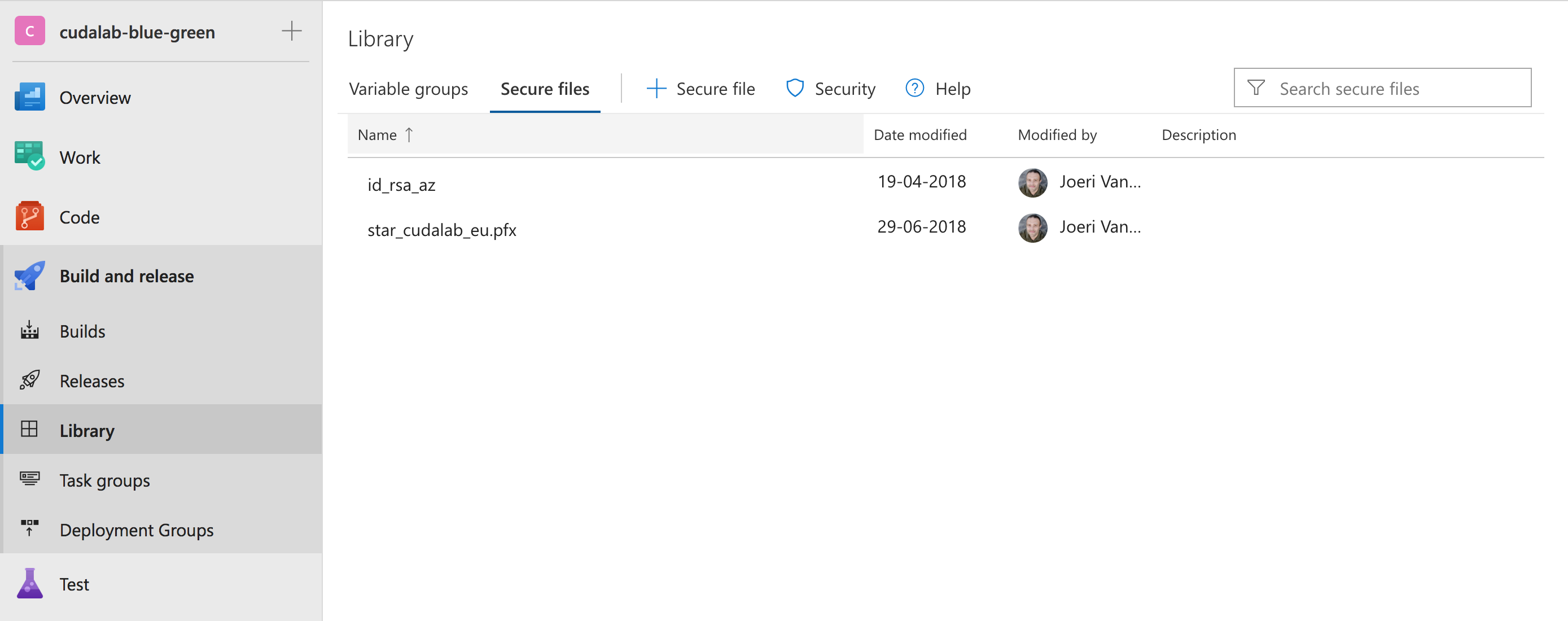Click the plus next to the project name

pos(292,31)
